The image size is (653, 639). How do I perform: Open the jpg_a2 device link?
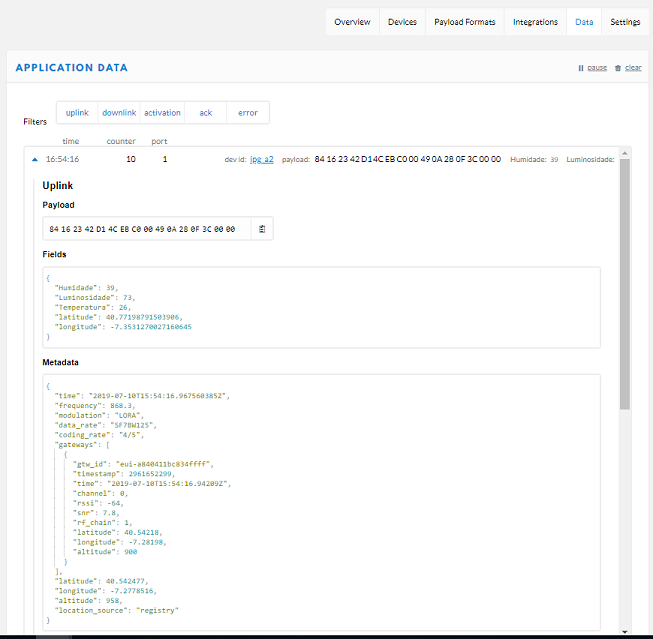[261, 159]
